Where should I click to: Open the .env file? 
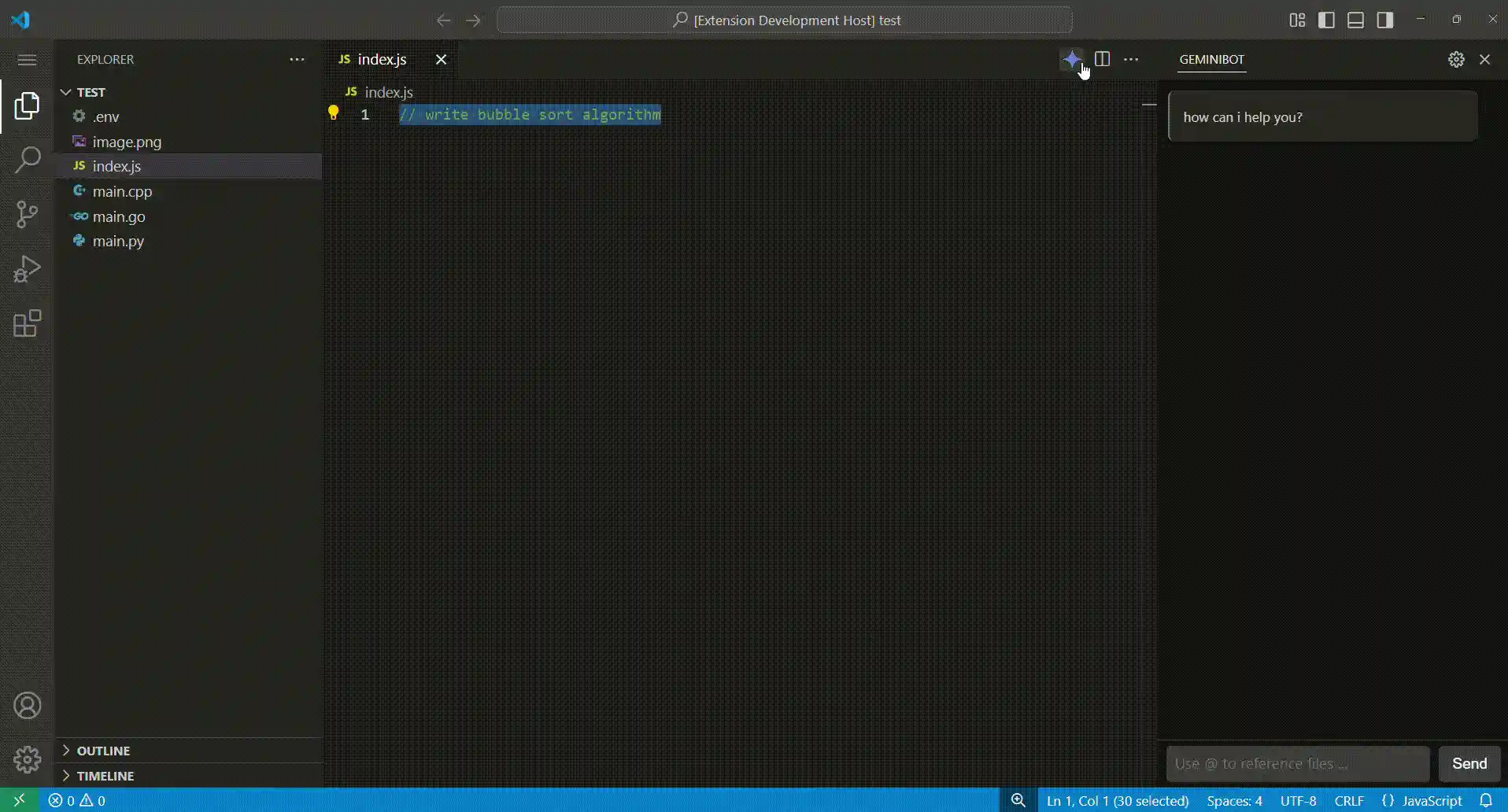click(189, 116)
